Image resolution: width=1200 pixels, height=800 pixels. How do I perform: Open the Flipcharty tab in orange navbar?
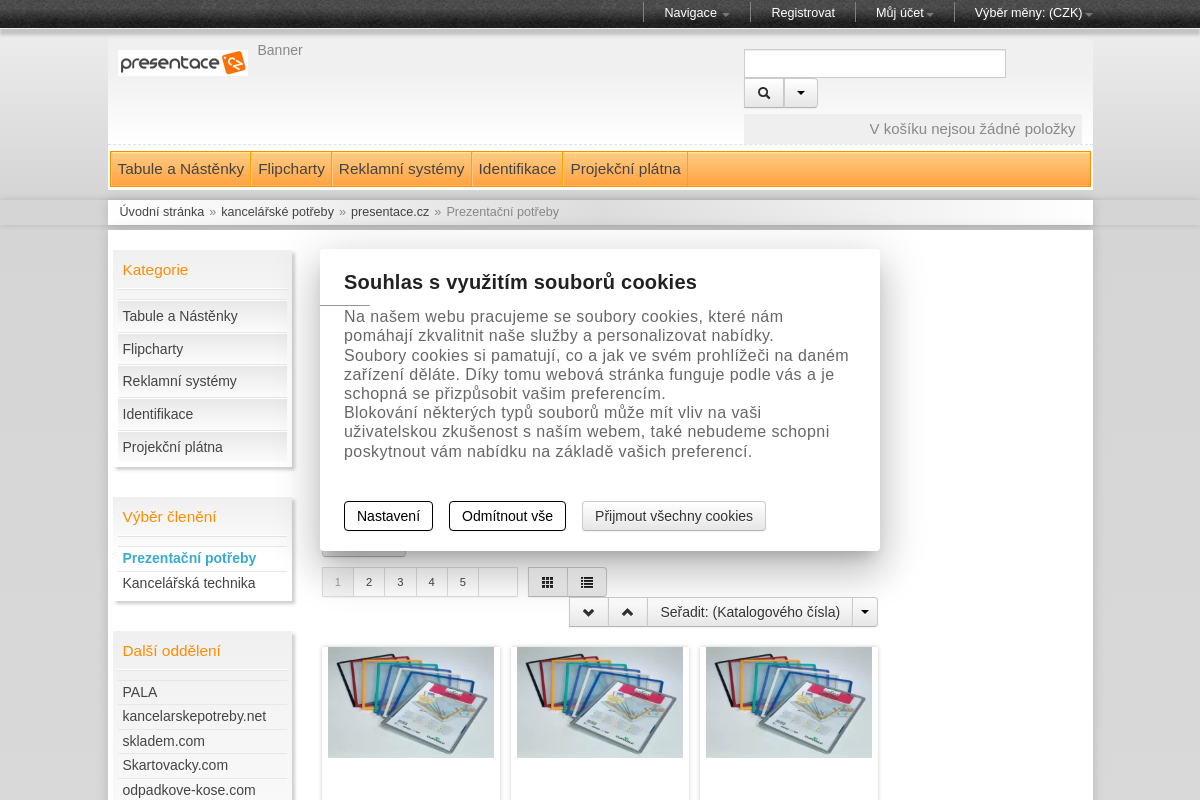click(291, 169)
